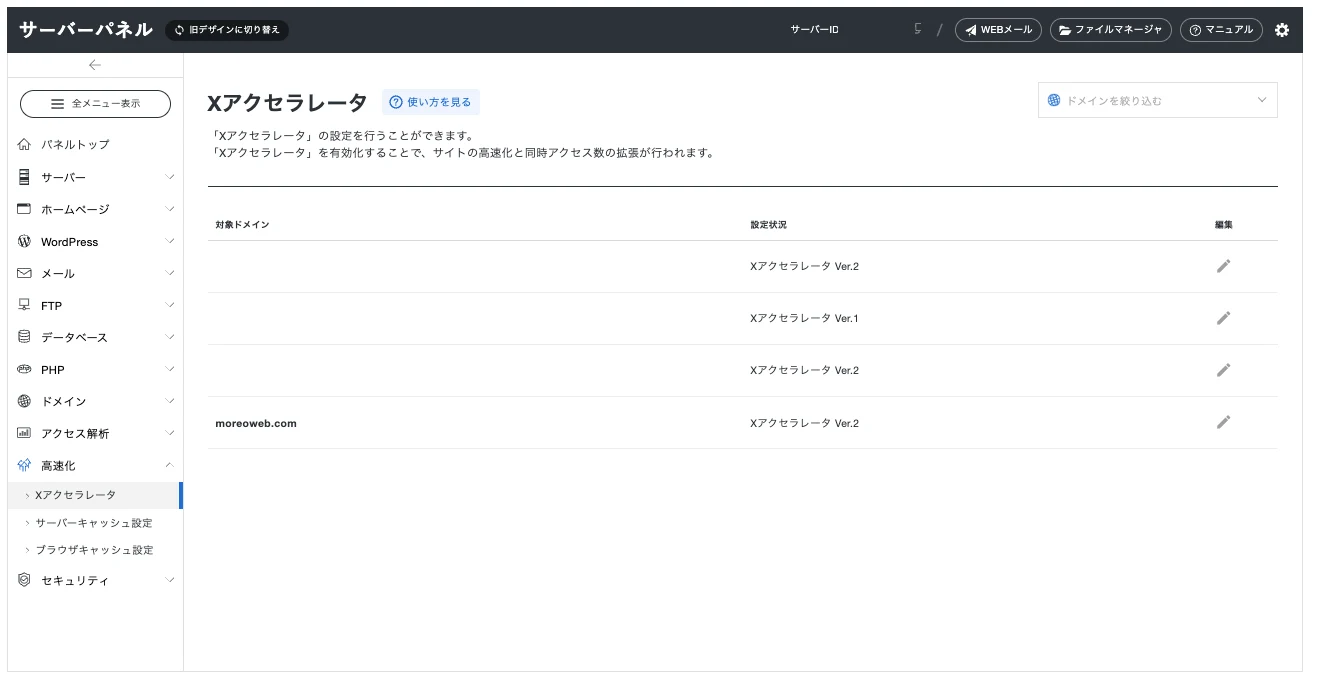Viewport: 1318px width, 694px height.
Task: Open サーバーキャッシュ設定 submenu item
Action: tap(95, 523)
